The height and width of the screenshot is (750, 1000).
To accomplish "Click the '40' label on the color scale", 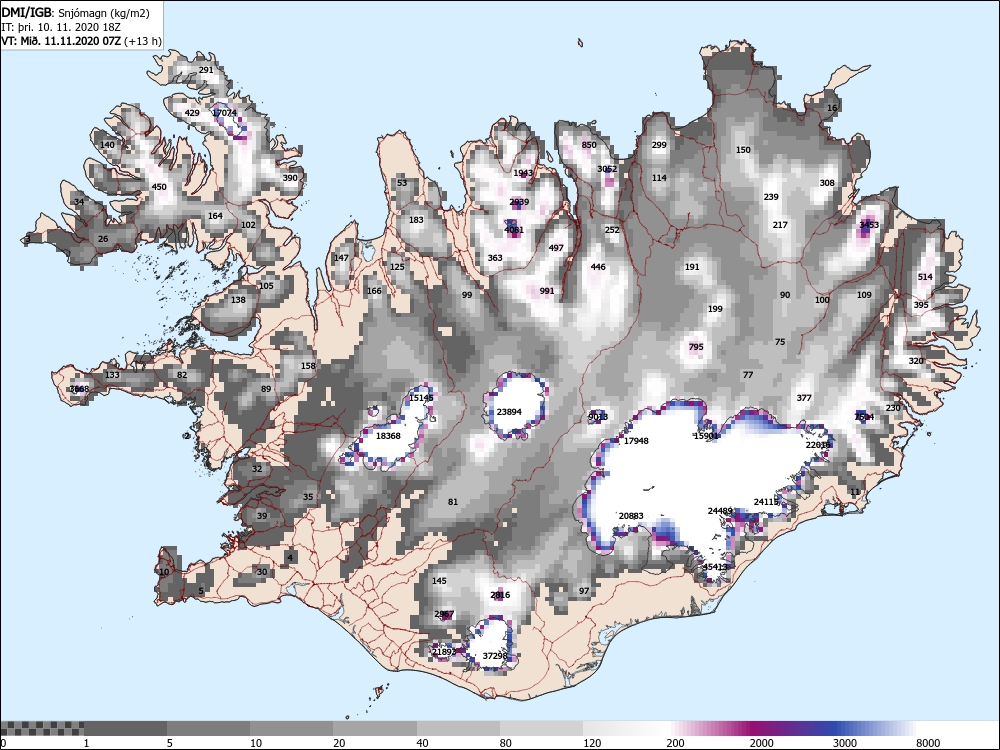I will [x=423, y=743].
